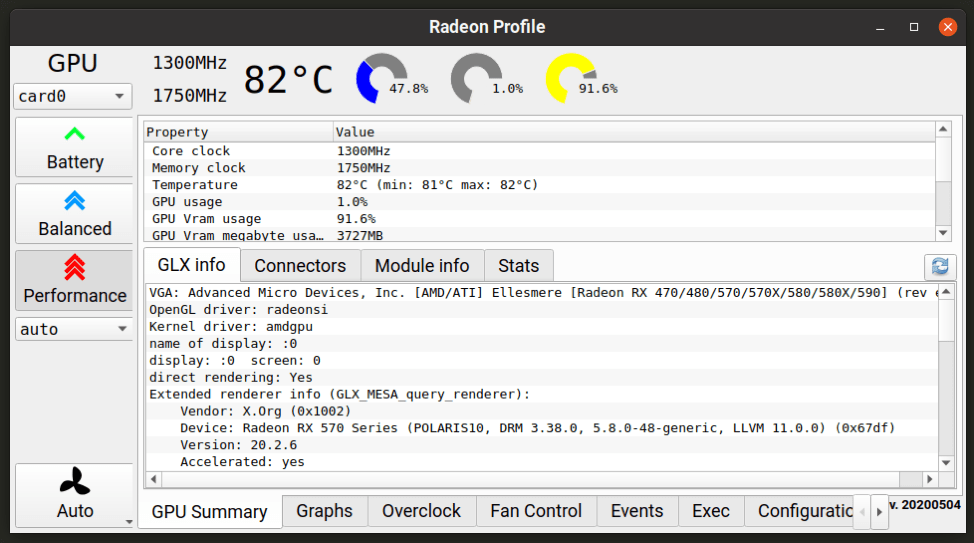Select the Memory clock row
Image resolution: width=974 pixels, height=543 pixels.
[539, 168]
